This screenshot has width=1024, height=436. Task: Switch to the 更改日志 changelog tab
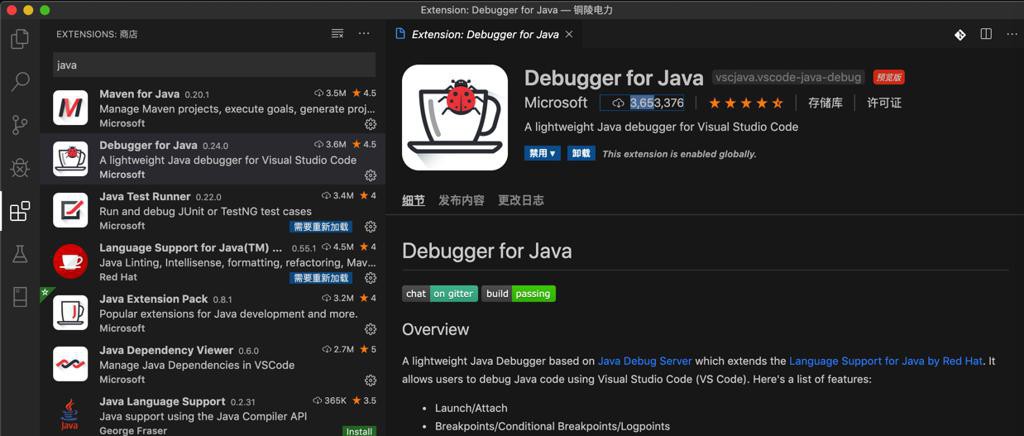(x=520, y=200)
